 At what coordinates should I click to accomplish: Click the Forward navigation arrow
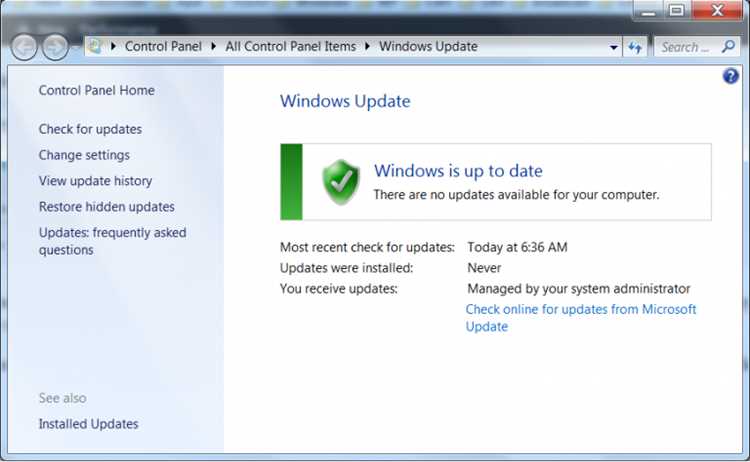pos(55,47)
